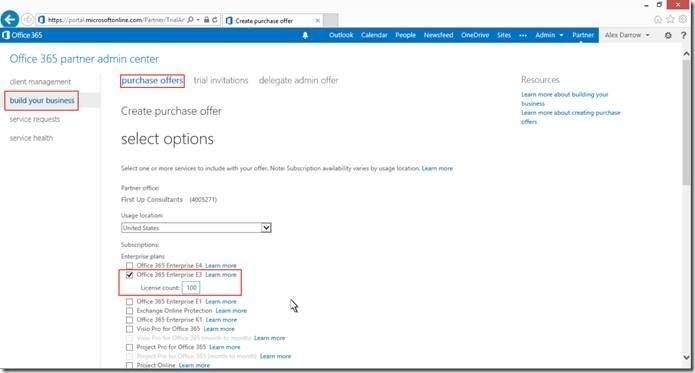Check Project Online checkbox
The image size is (695, 373).
129,365
